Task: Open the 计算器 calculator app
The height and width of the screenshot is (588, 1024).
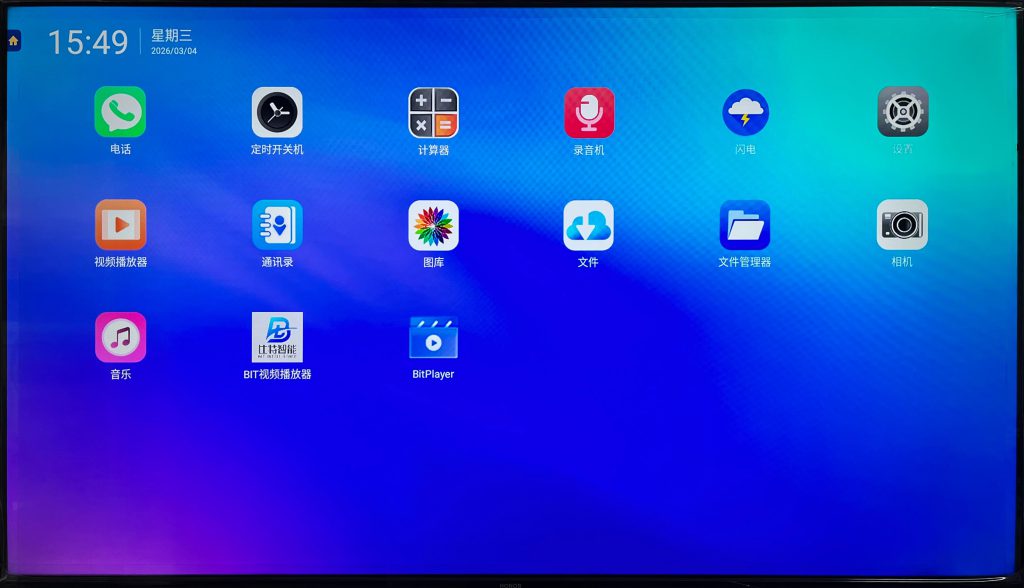Action: (x=433, y=112)
